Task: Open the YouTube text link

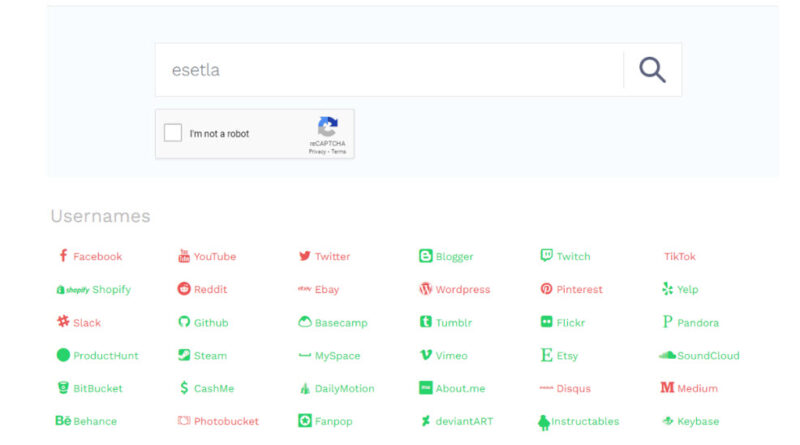Action: pyautogui.click(x=215, y=256)
